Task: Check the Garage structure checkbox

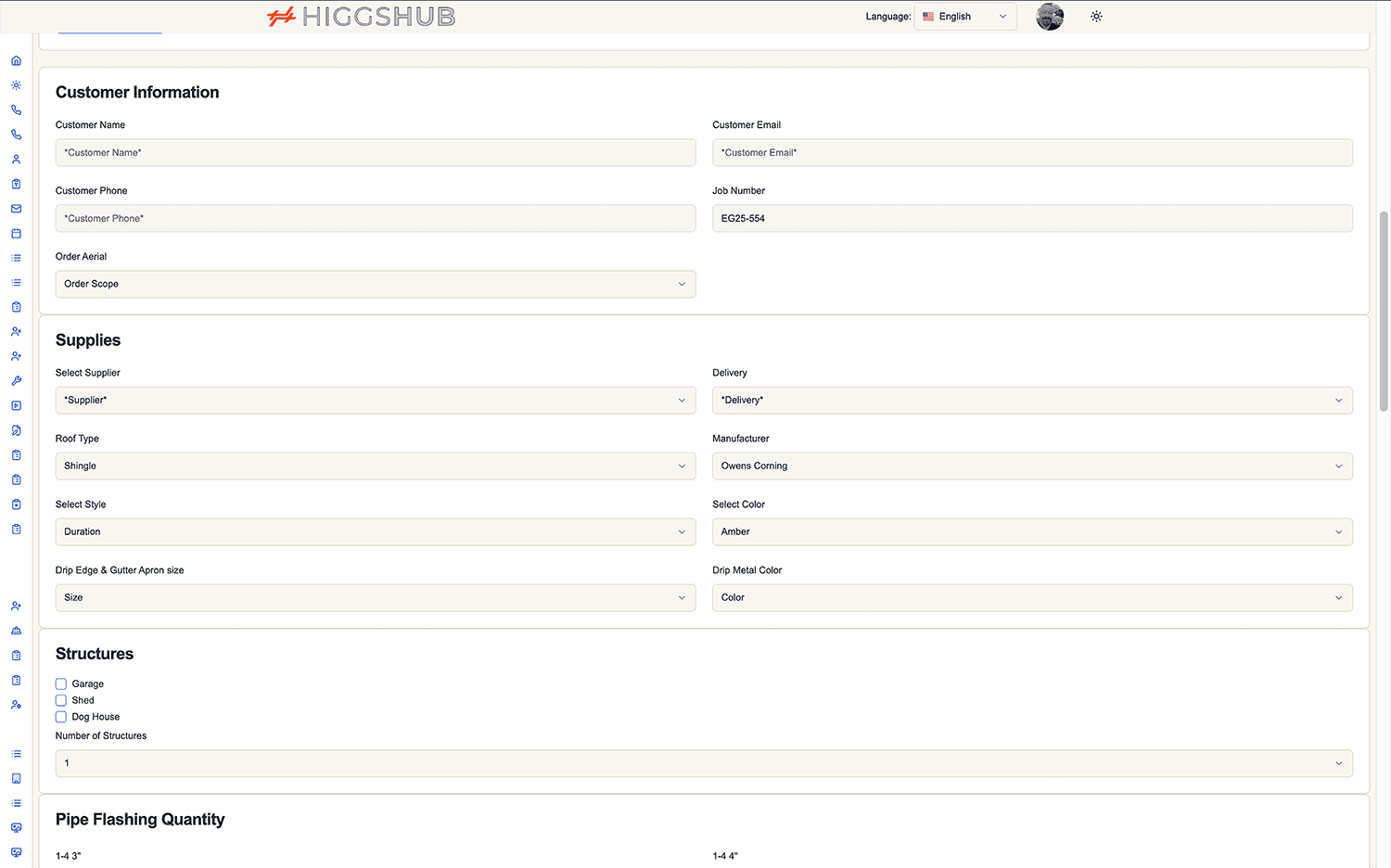Action: pyautogui.click(x=60, y=683)
